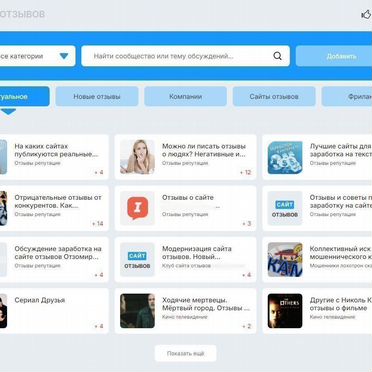Viewport: 372px width, 372px height.
Task: Open 'Ходячие мертвецы. Мёртвый город' topic
Action: point(206,304)
